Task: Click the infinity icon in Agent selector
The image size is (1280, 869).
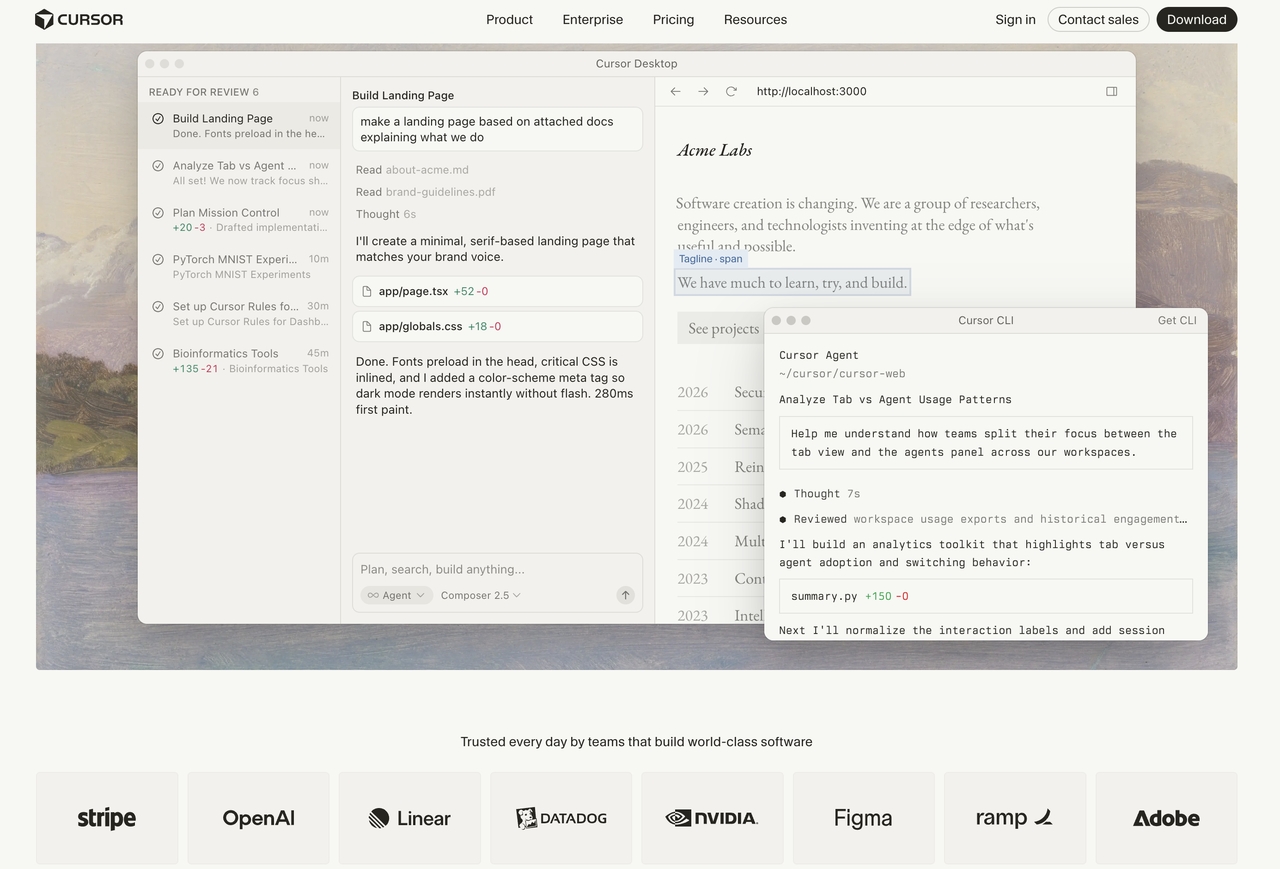Action: tap(373, 595)
